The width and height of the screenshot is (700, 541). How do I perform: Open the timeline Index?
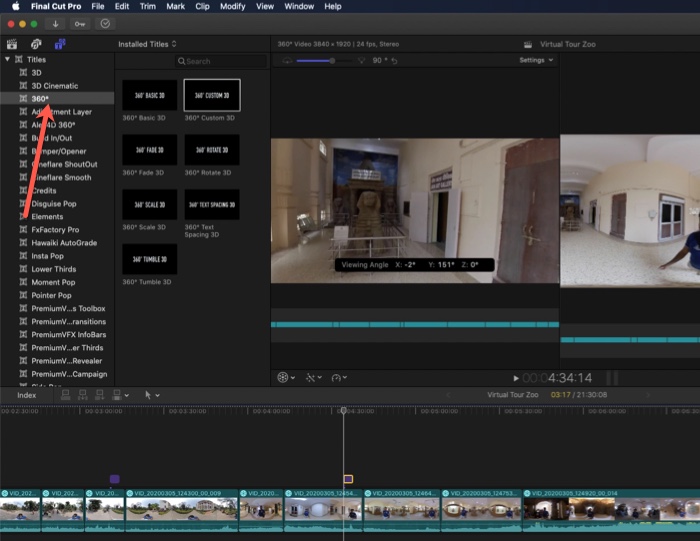pyautogui.click(x=26, y=395)
